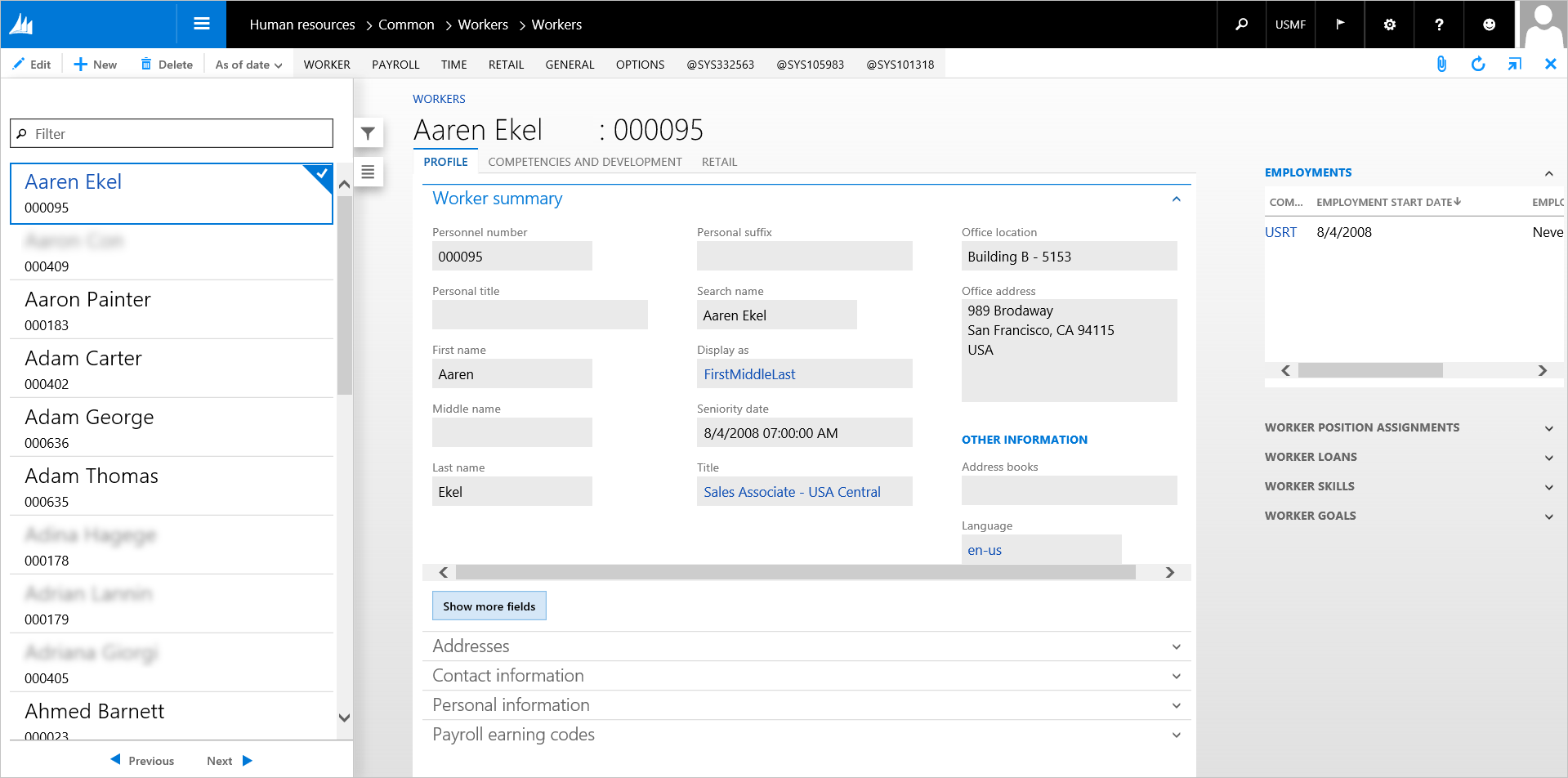Click the attachments paperclip icon
This screenshot has width=1568, height=778.
coord(1441,64)
